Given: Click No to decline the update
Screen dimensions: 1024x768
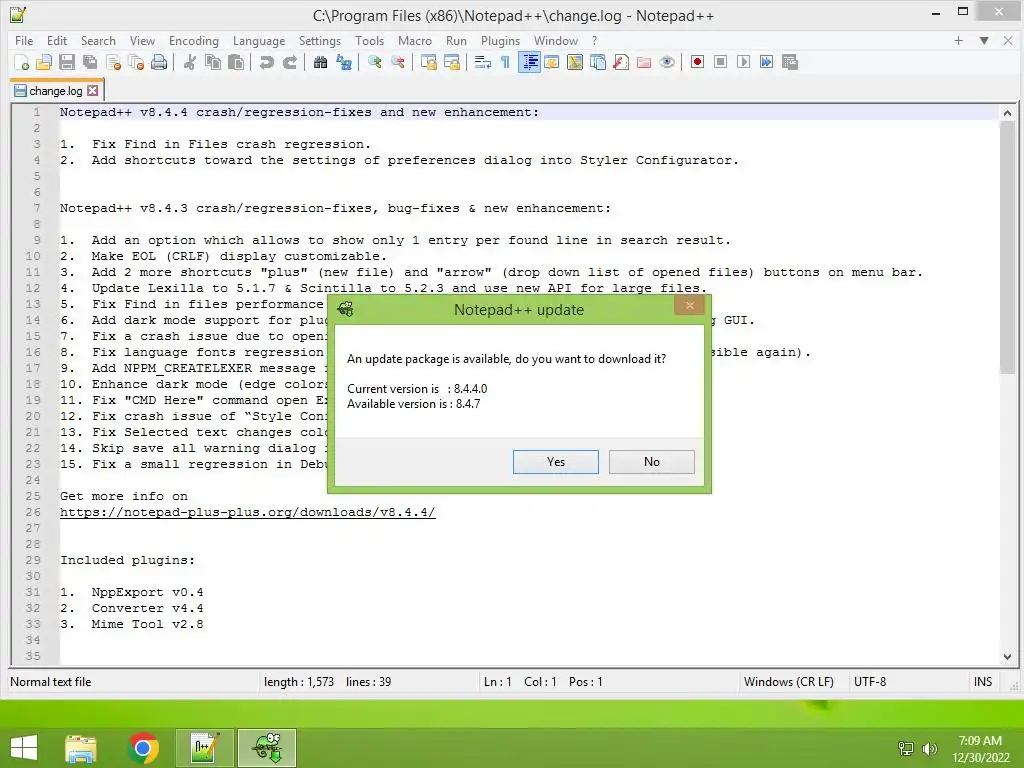Looking at the screenshot, I should coord(652,462).
